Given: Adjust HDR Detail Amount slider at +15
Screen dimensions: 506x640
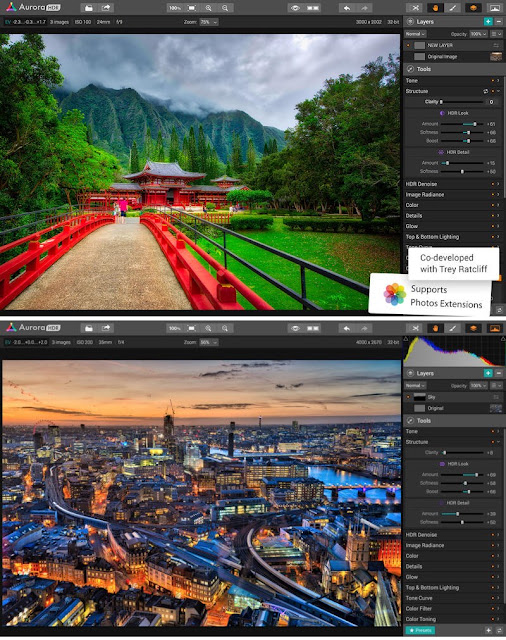Looking at the screenshot, I should [462, 163].
